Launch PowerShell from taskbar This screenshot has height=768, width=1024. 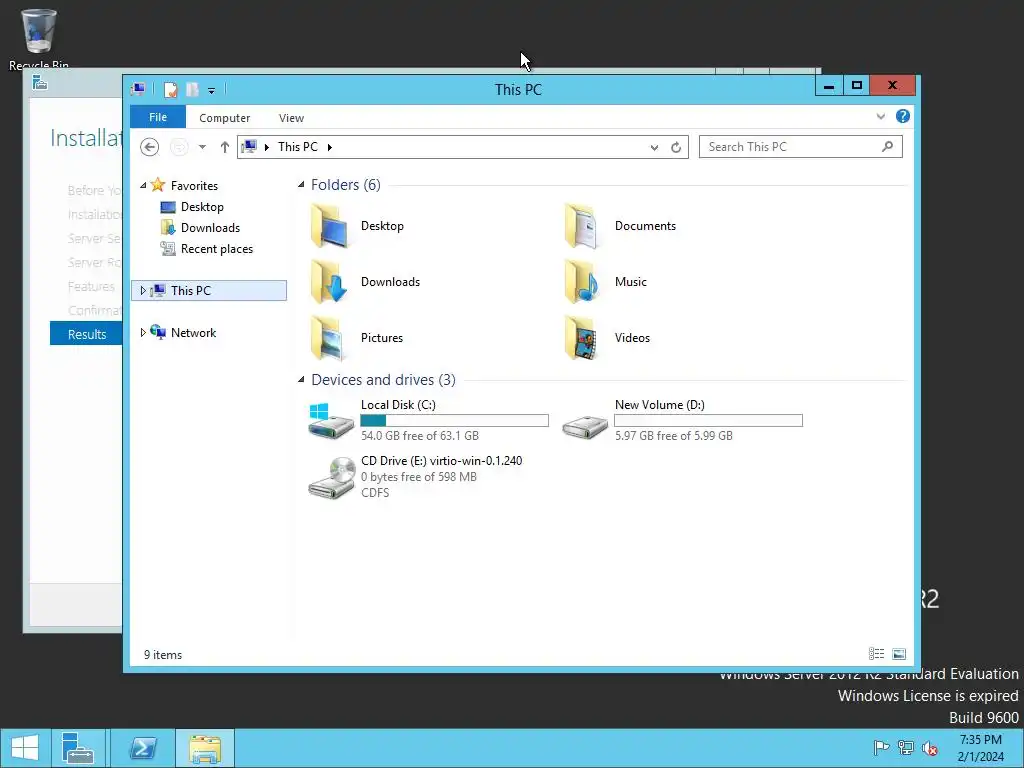142,748
